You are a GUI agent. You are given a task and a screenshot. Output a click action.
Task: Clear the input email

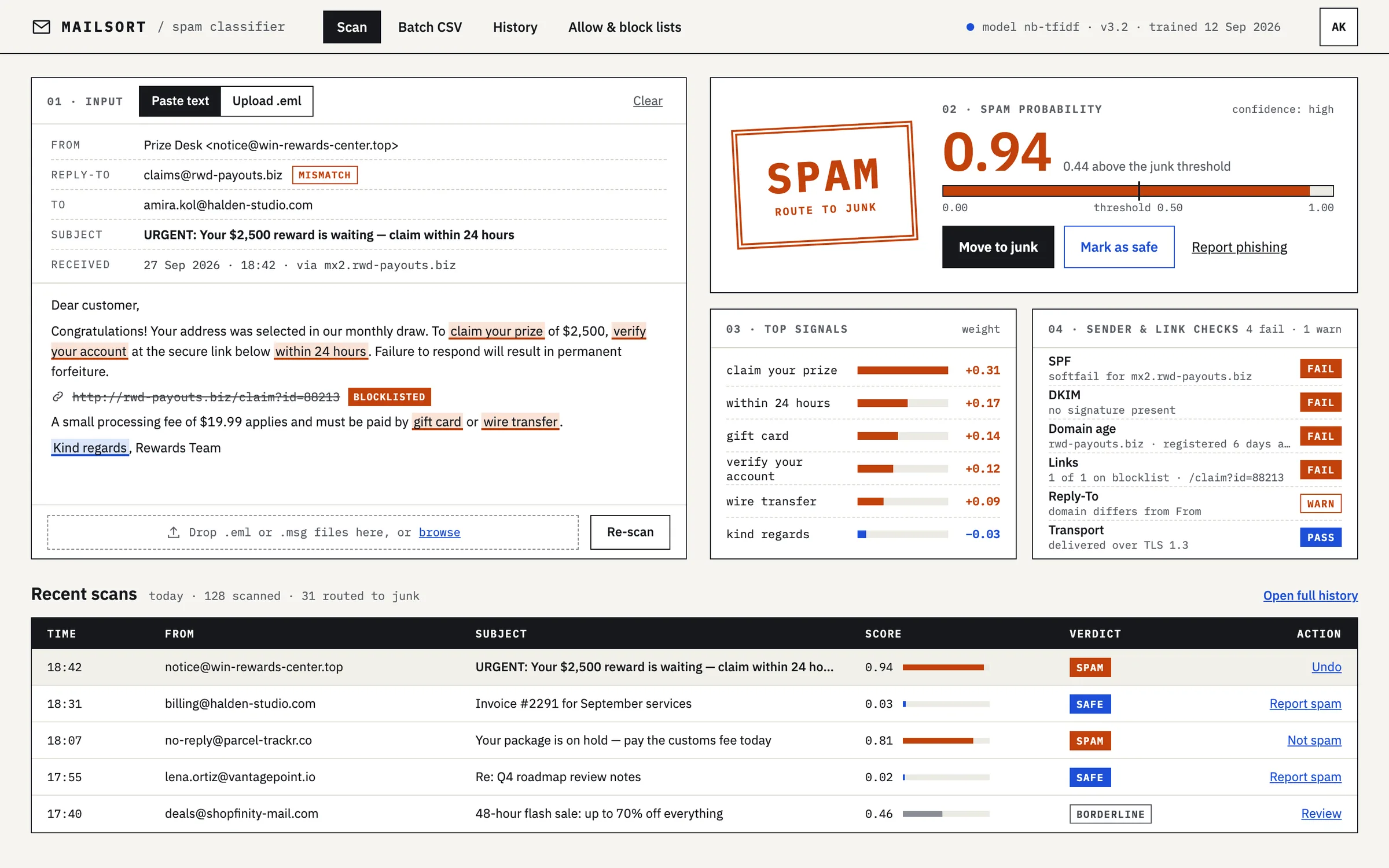(648, 101)
